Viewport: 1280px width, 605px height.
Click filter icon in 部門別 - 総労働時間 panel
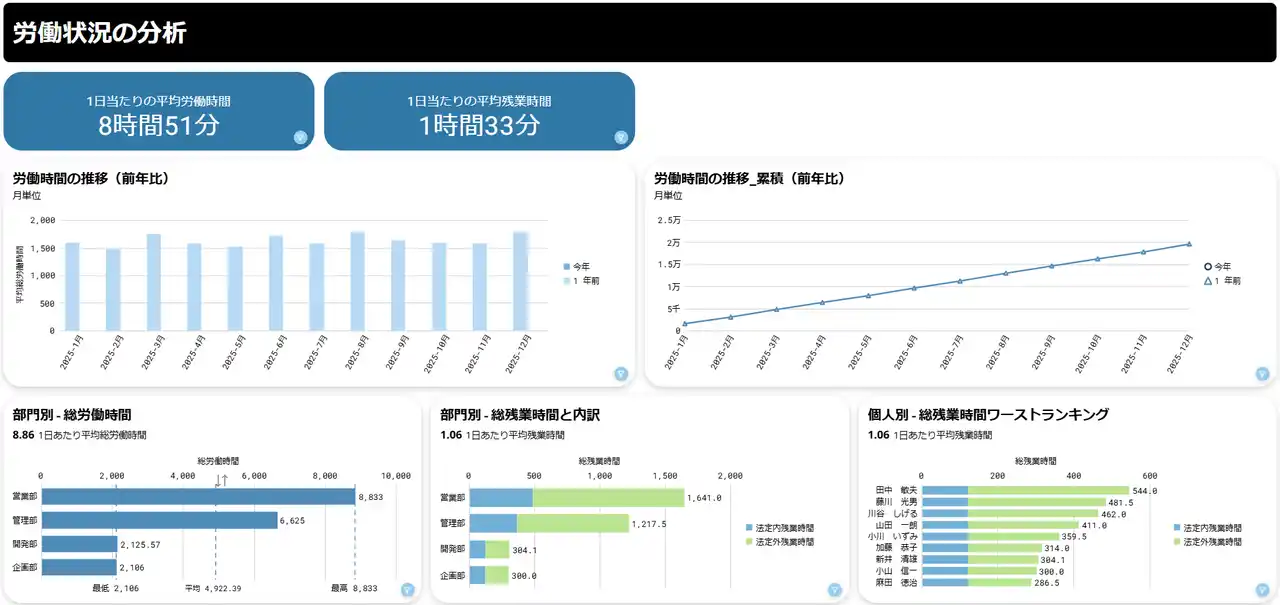(x=407, y=590)
